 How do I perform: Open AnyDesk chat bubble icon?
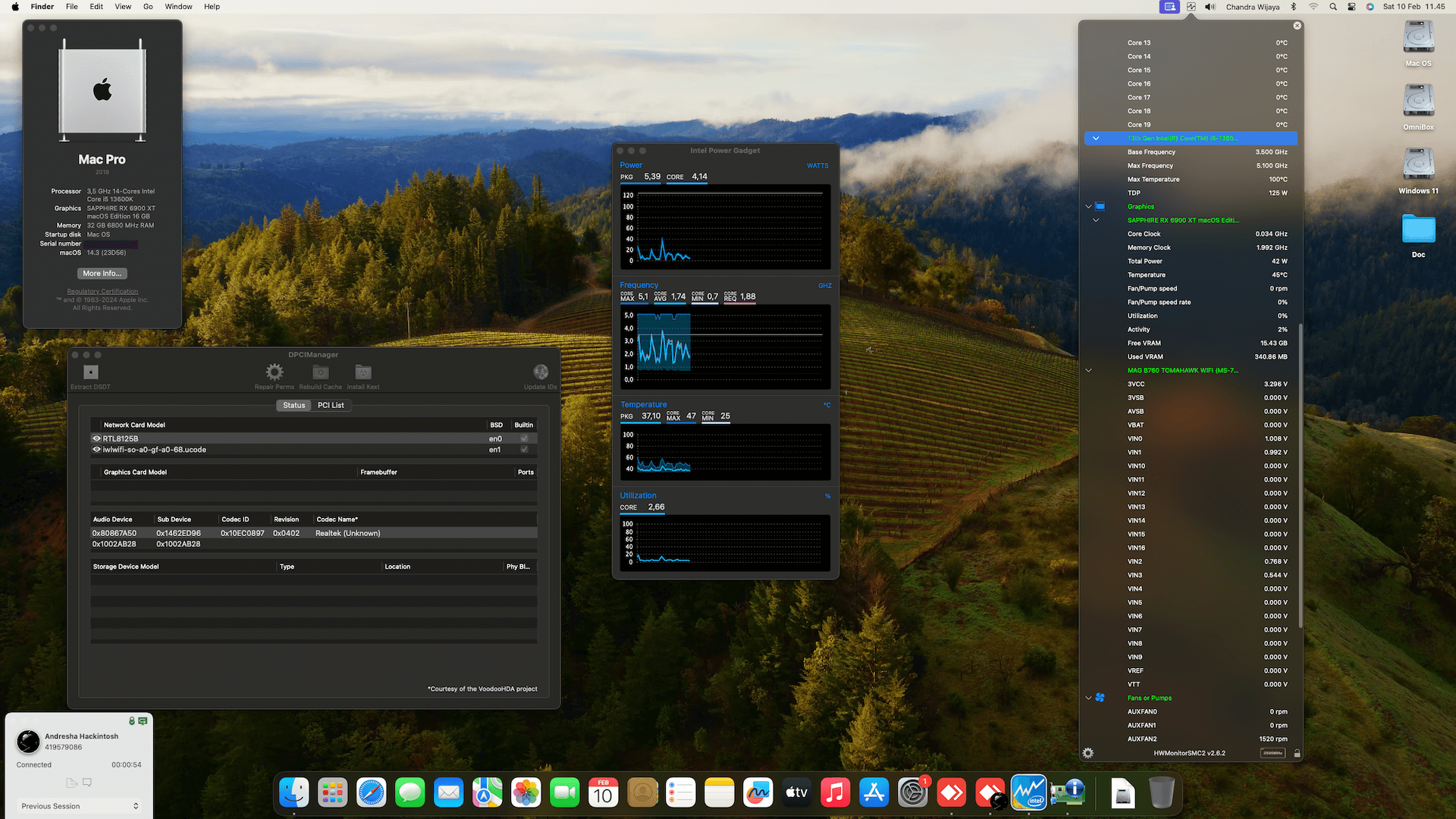point(87,783)
